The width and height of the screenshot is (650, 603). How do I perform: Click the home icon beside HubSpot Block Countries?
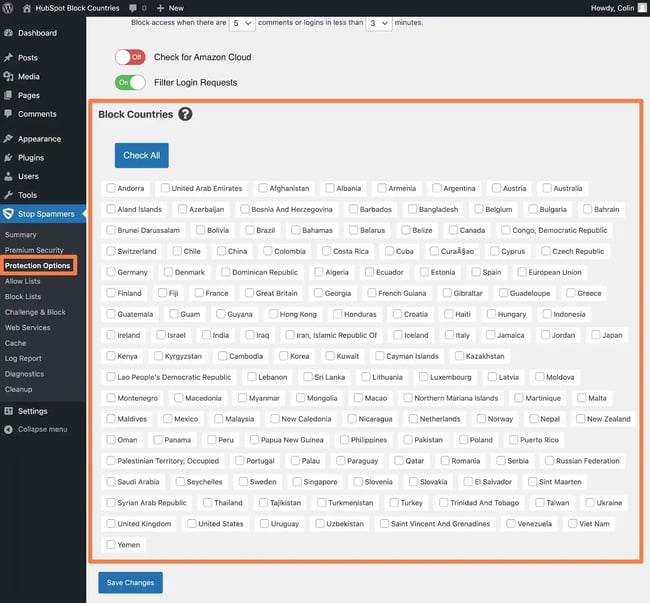coord(27,8)
